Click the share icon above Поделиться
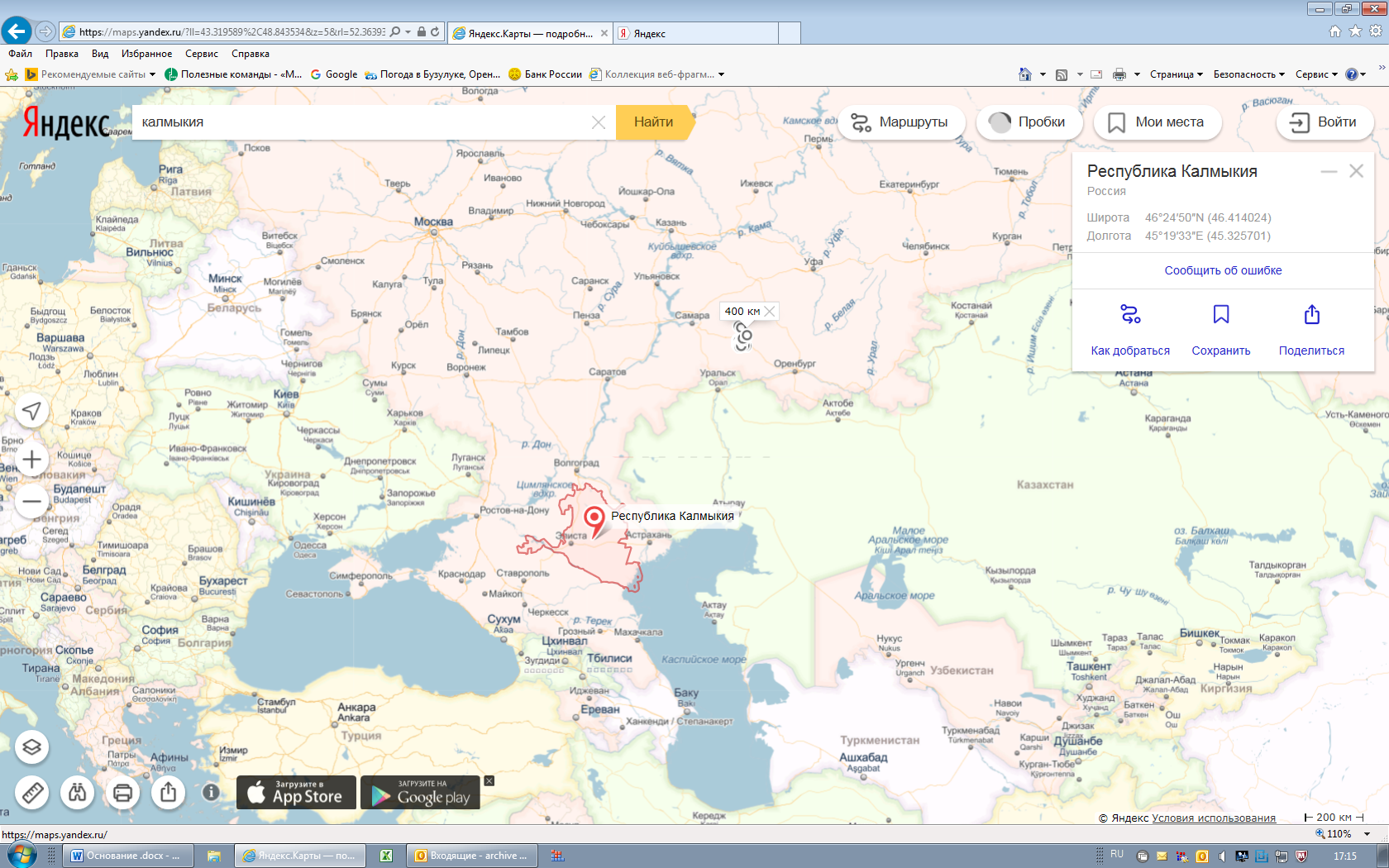This screenshot has height=868, width=1389. (x=1312, y=314)
